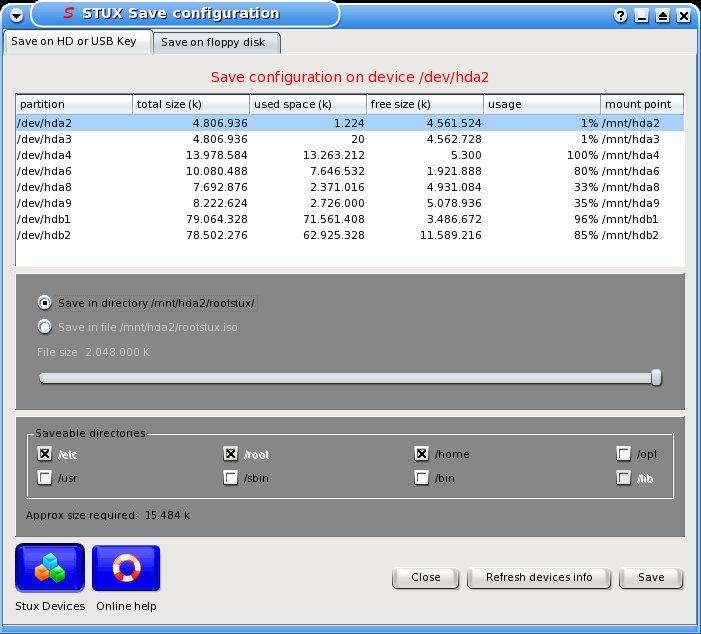The width and height of the screenshot is (701, 634).
Task: Sort by mount point column header
Action: tap(642, 104)
